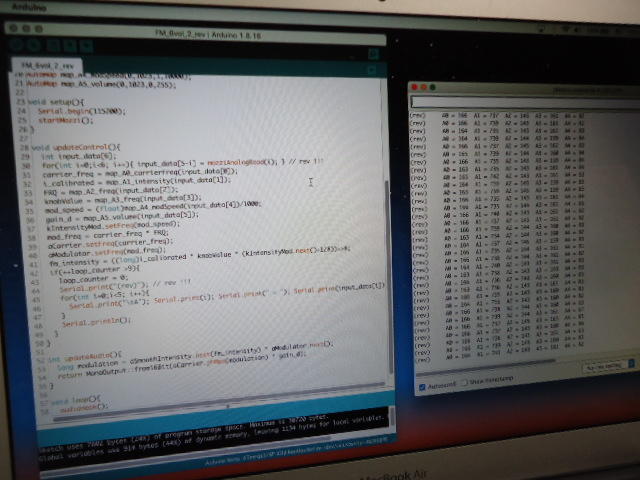Image resolution: width=640 pixels, height=480 pixels.
Task: Click the code editor vertical scrollbar
Action: (387, 276)
